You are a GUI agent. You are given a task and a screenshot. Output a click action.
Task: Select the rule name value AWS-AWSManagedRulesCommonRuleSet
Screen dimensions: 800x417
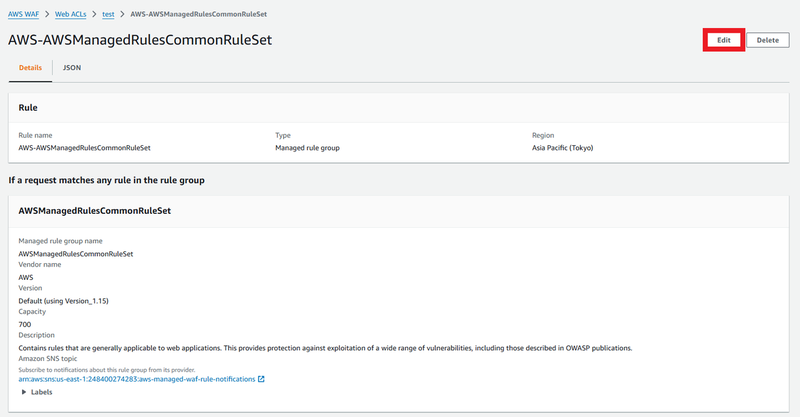(x=85, y=148)
